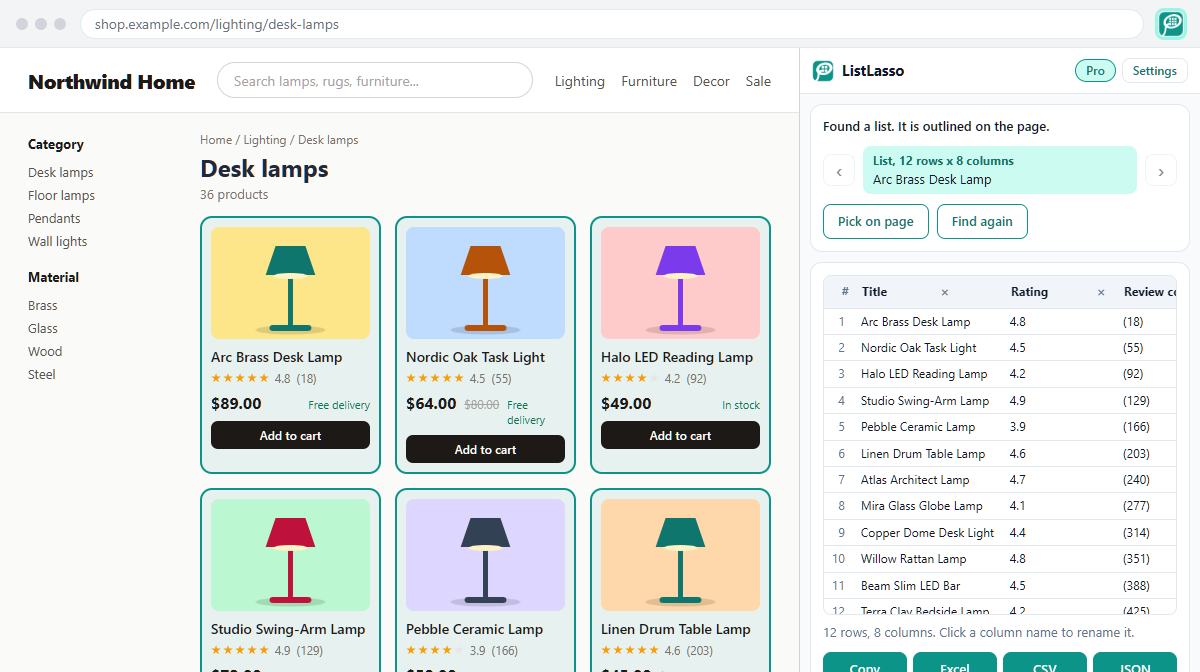Image resolution: width=1200 pixels, height=672 pixels.
Task: Click row number 3 in the table
Action: click(x=841, y=374)
